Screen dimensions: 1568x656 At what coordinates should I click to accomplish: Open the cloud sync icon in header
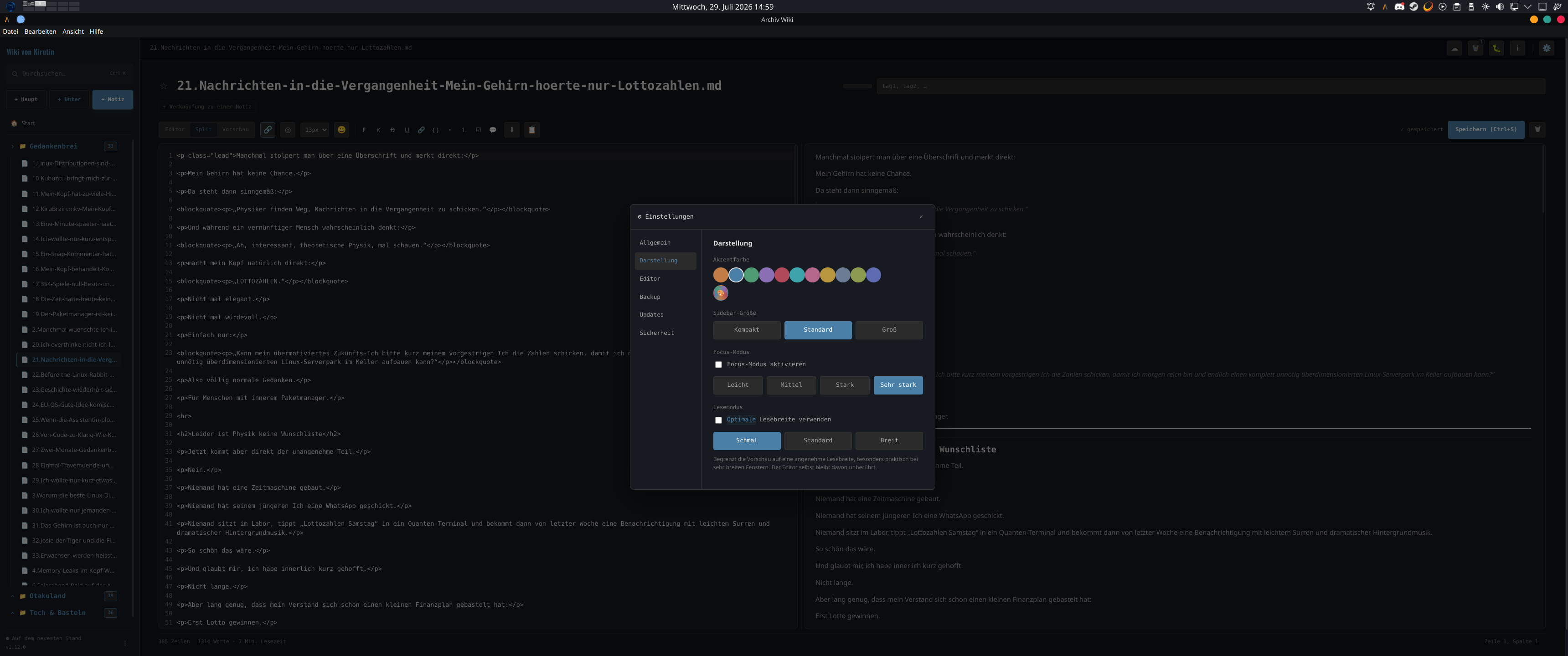[1454, 48]
